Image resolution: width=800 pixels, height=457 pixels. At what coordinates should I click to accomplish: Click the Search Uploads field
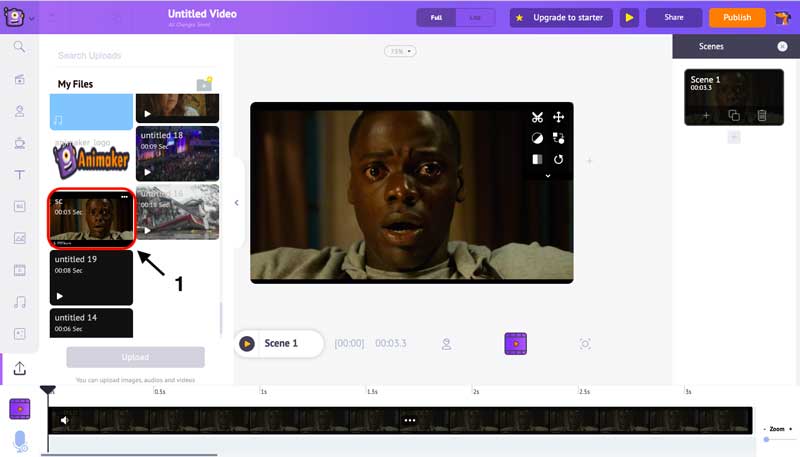(x=135, y=55)
